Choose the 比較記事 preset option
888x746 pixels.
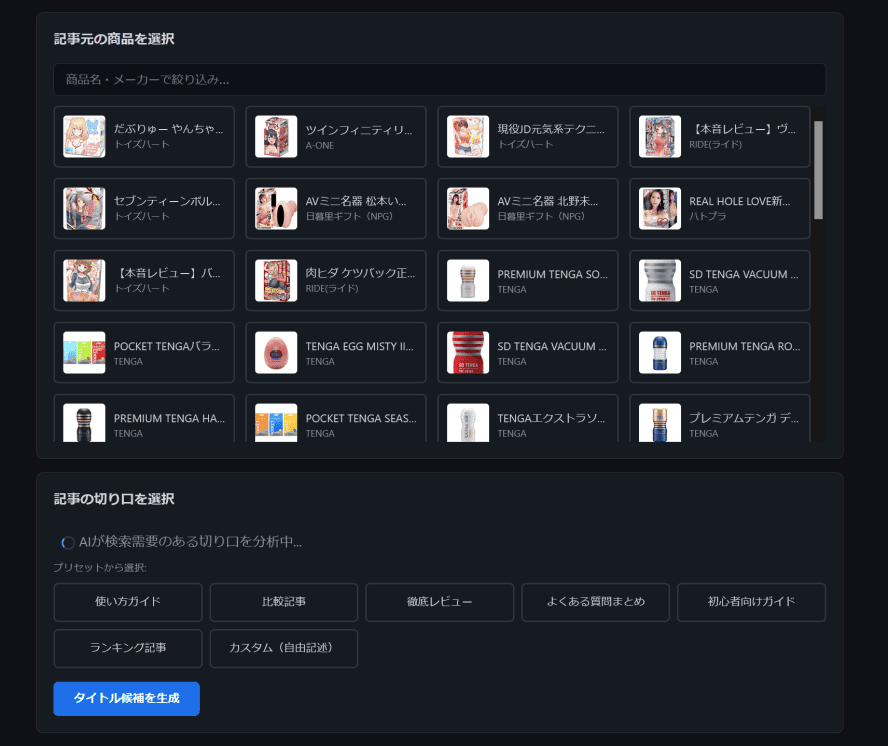pos(284,602)
